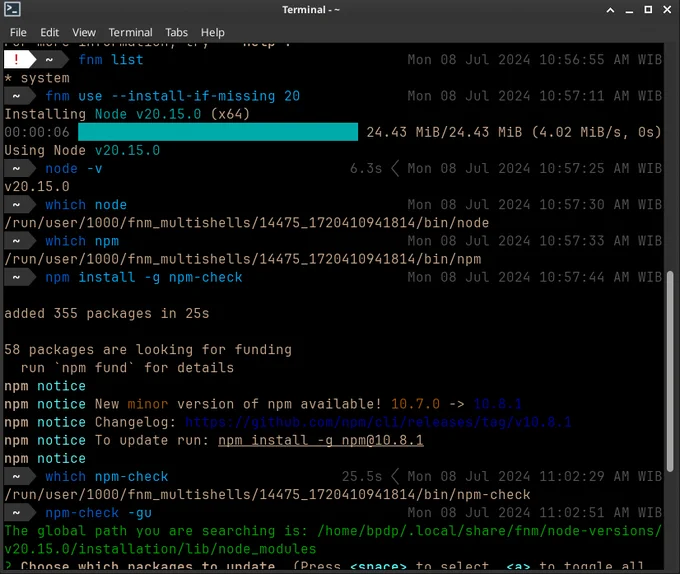Click the 'node -v' command
The image size is (680, 574).
pyautogui.click(x=74, y=169)
